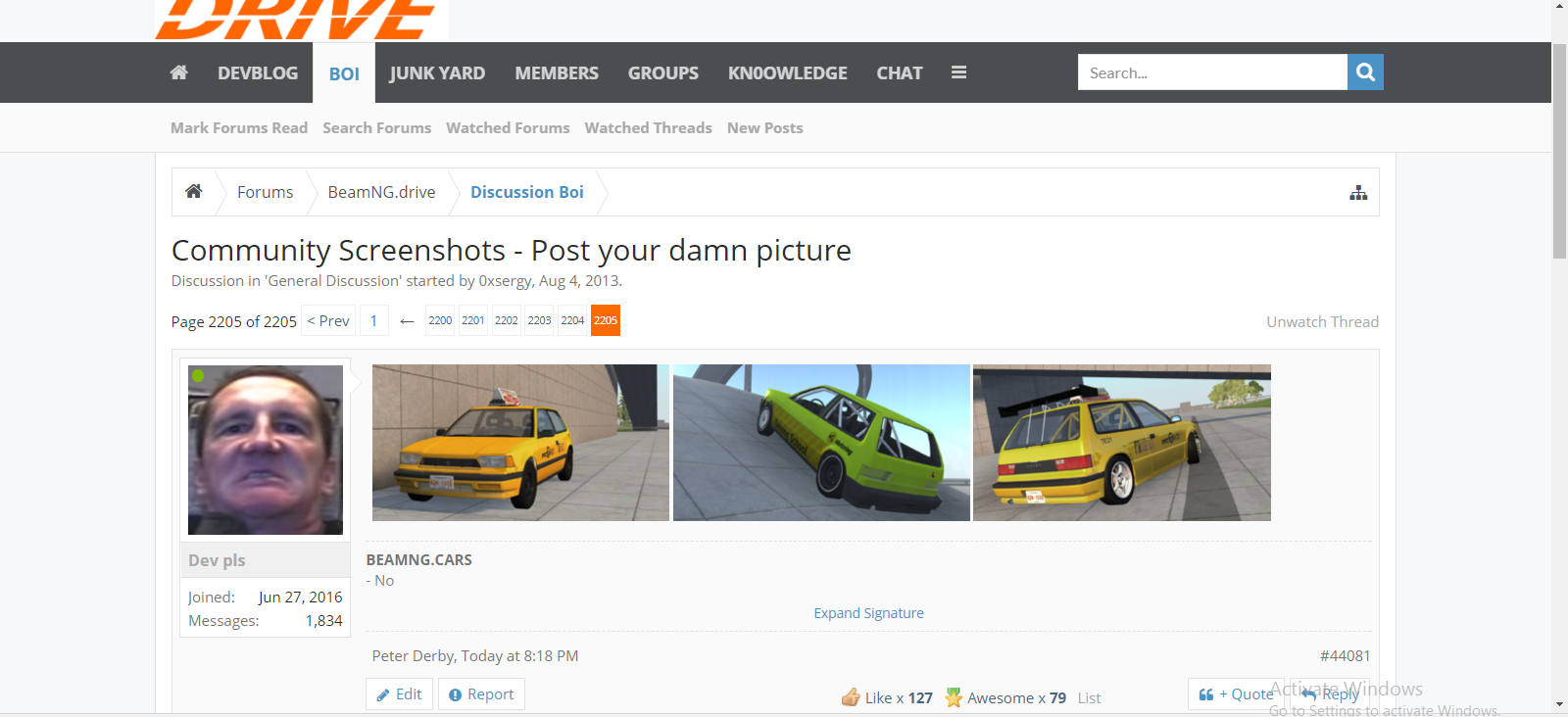Click Mark Forums Read
This screenshot has height=717, width=1568.
tap(239, 128)
